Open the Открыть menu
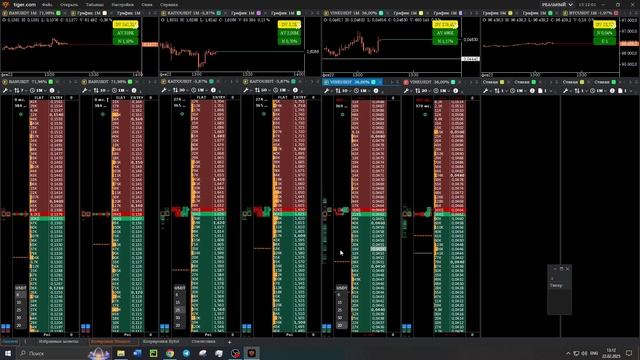640x360 pixels. pos(69,4)
